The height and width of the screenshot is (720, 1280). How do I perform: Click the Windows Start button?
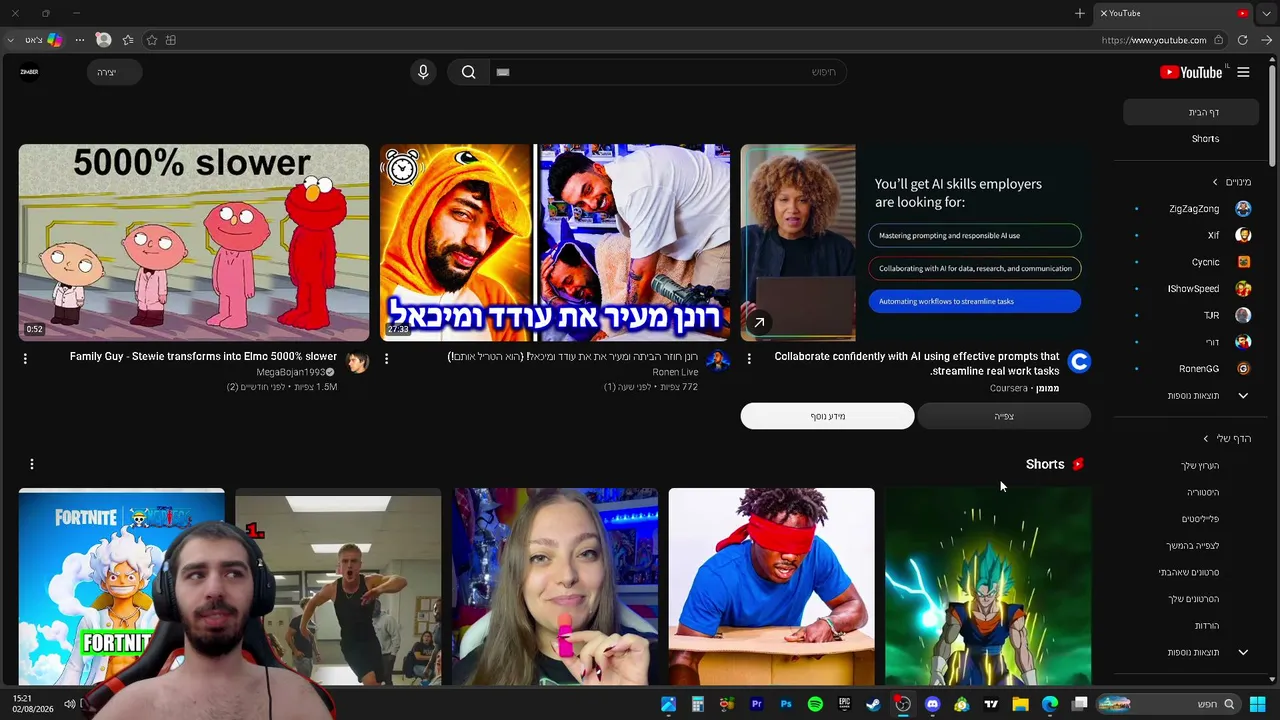(x=1258, y=704)
